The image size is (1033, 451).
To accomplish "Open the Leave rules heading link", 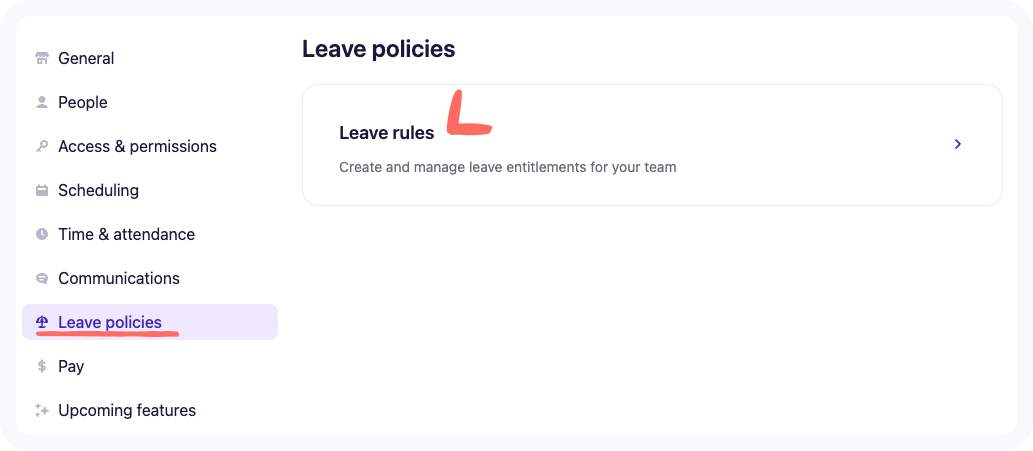I will pos(387,133).
